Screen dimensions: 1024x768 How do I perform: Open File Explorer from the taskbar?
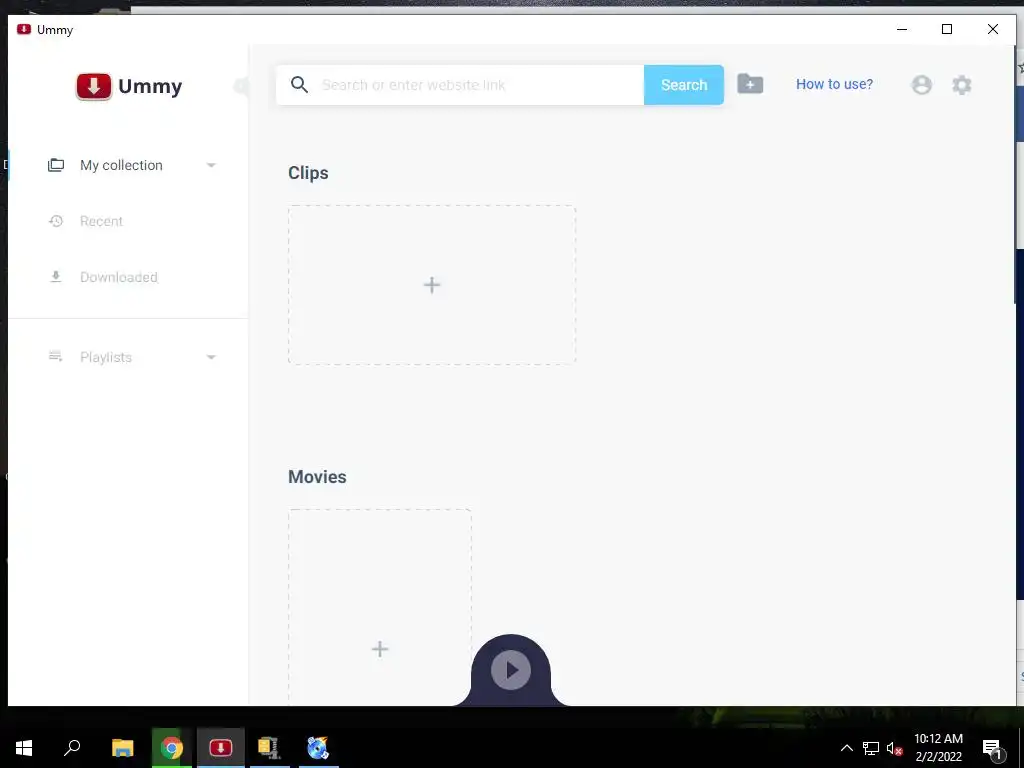point(122,748)
